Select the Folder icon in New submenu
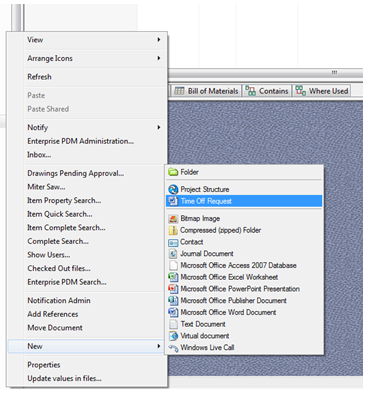Viewport: 380px width, 394px height. [173, 172]
